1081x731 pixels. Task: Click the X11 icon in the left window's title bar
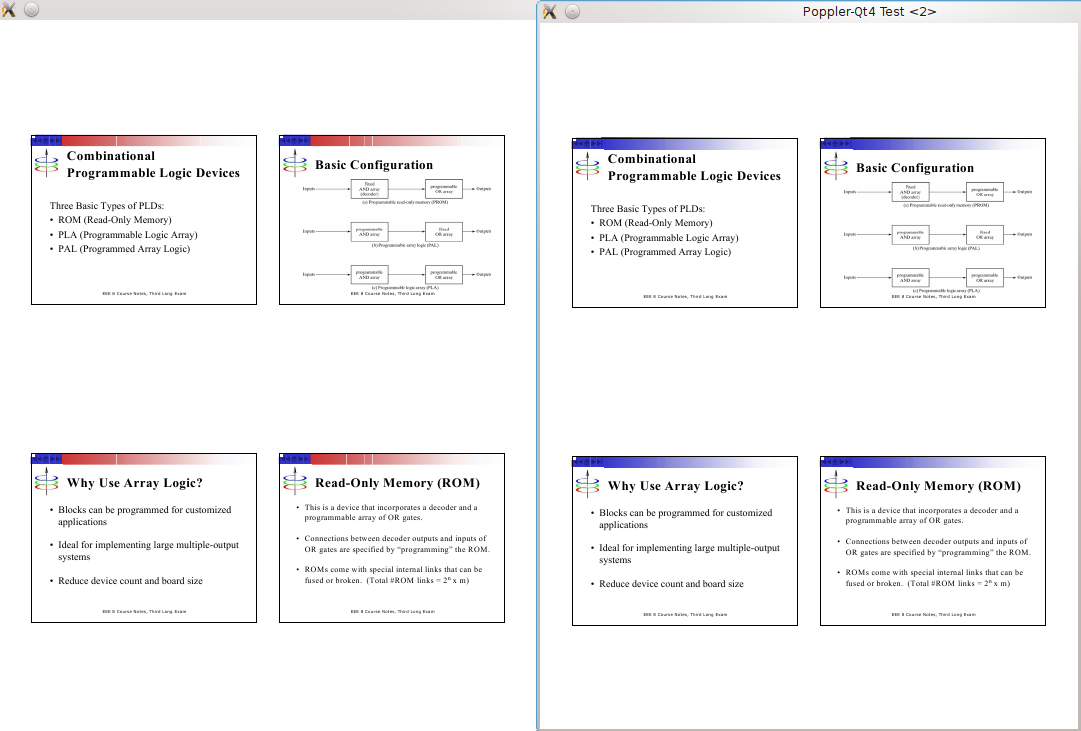coord(9,9)
